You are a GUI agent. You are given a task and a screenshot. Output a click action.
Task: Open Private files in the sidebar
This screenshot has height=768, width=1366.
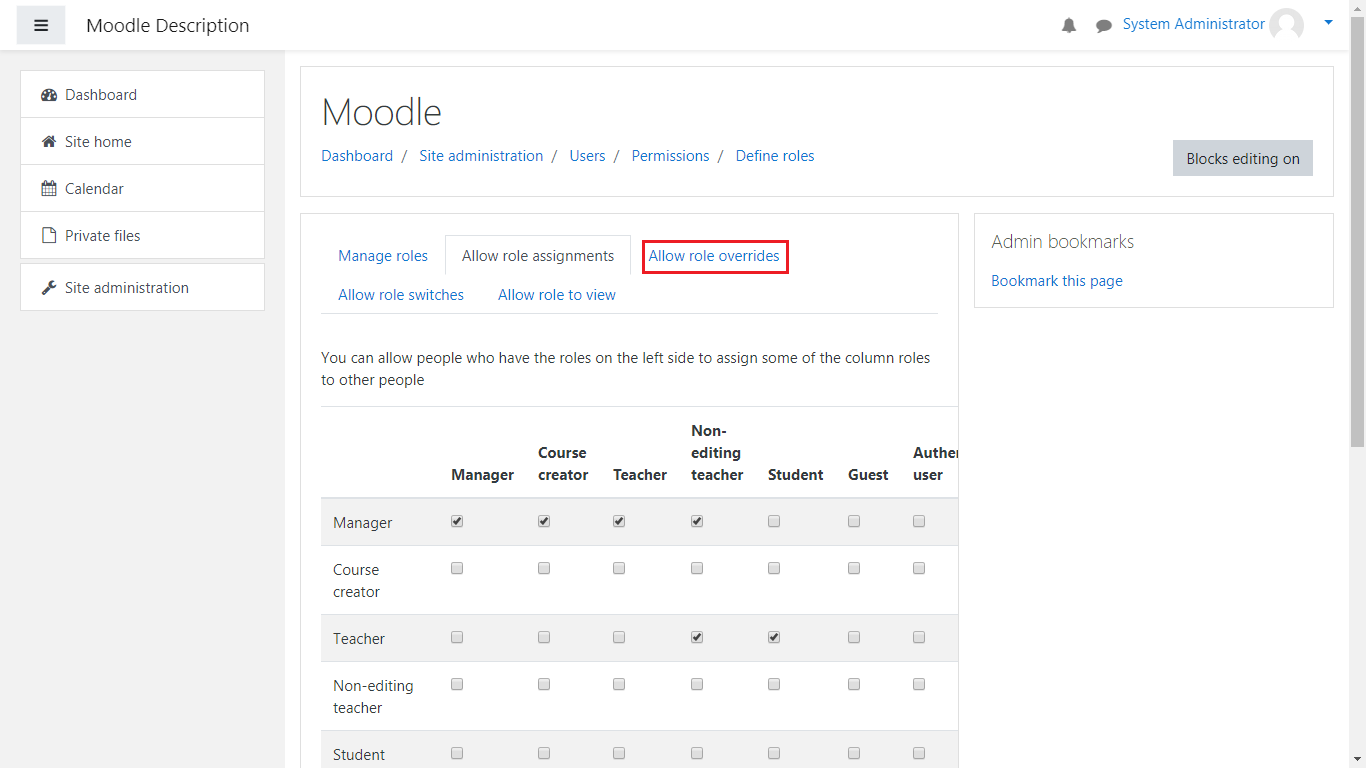pos(102,236)
